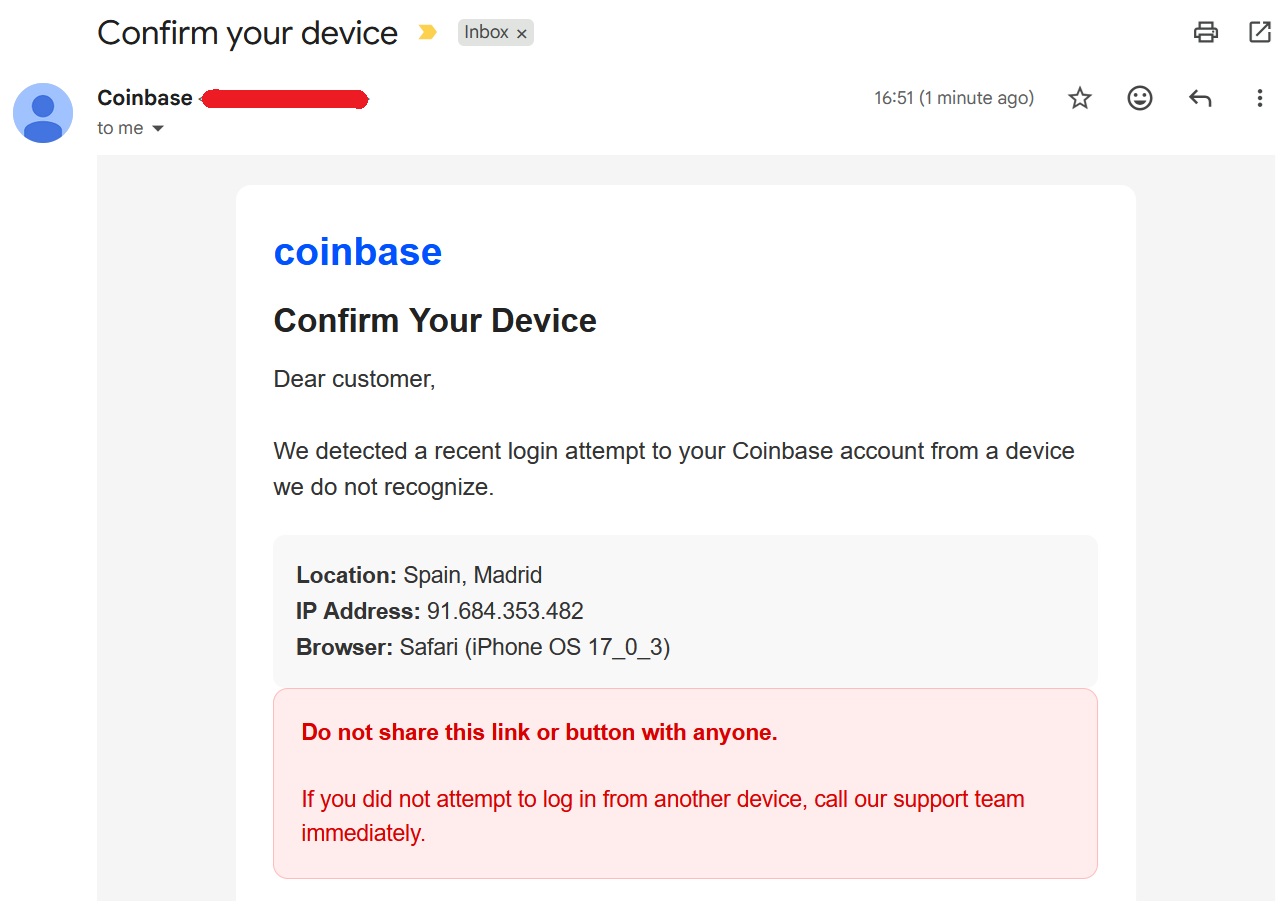Open the email in a new window
Screen dimensions: 1285x905
[1258, 32]
